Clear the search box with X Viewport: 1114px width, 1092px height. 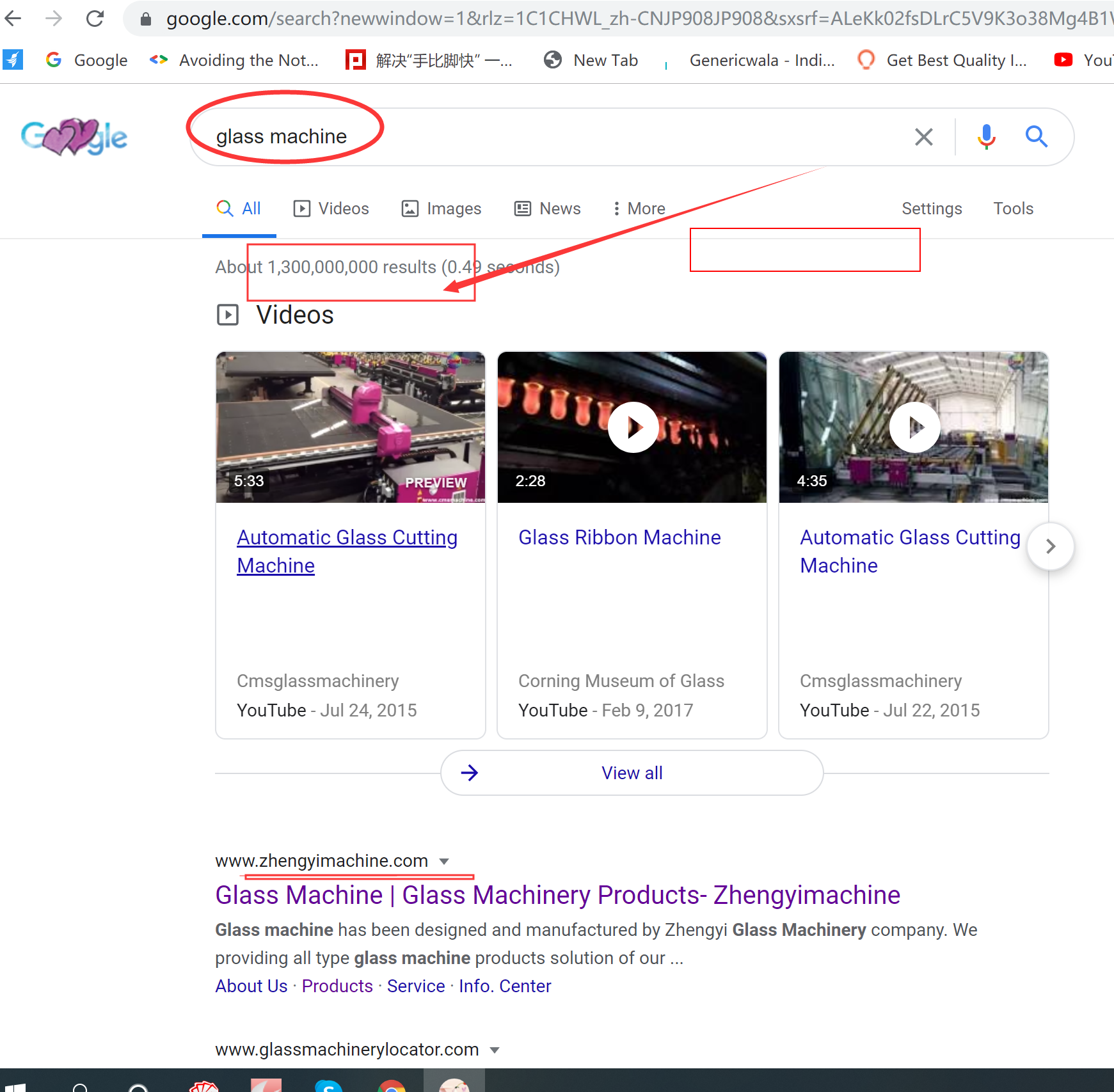pyautogui.click(x=923, y=136)
